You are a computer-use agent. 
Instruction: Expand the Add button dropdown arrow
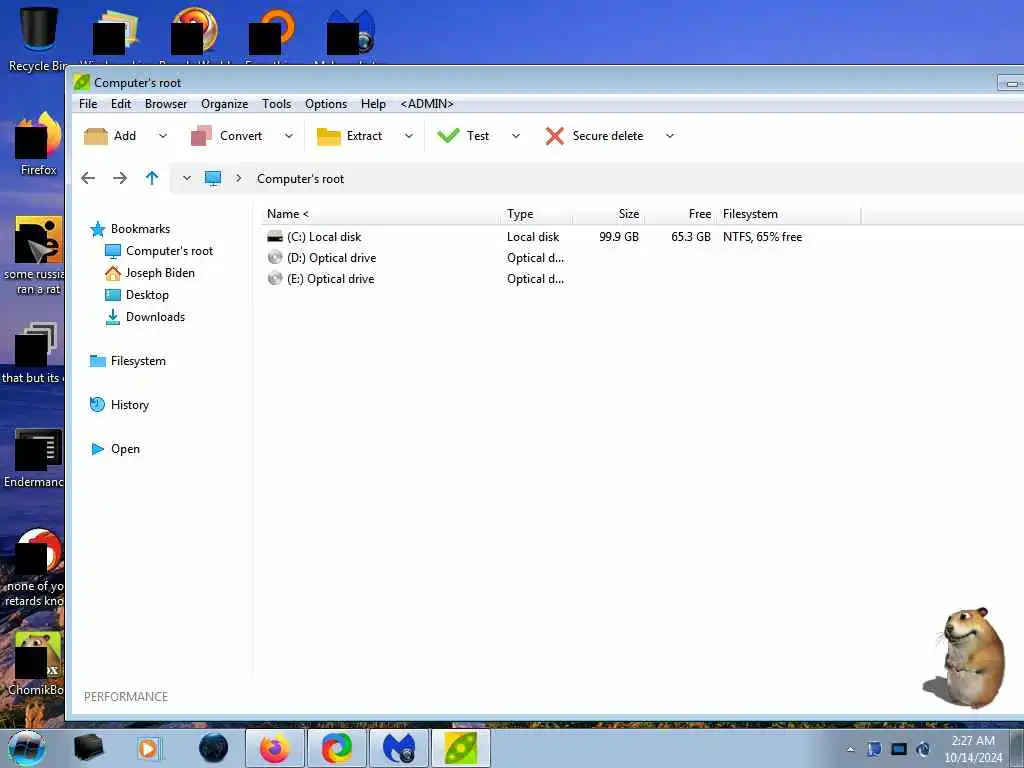coord(163,136)
